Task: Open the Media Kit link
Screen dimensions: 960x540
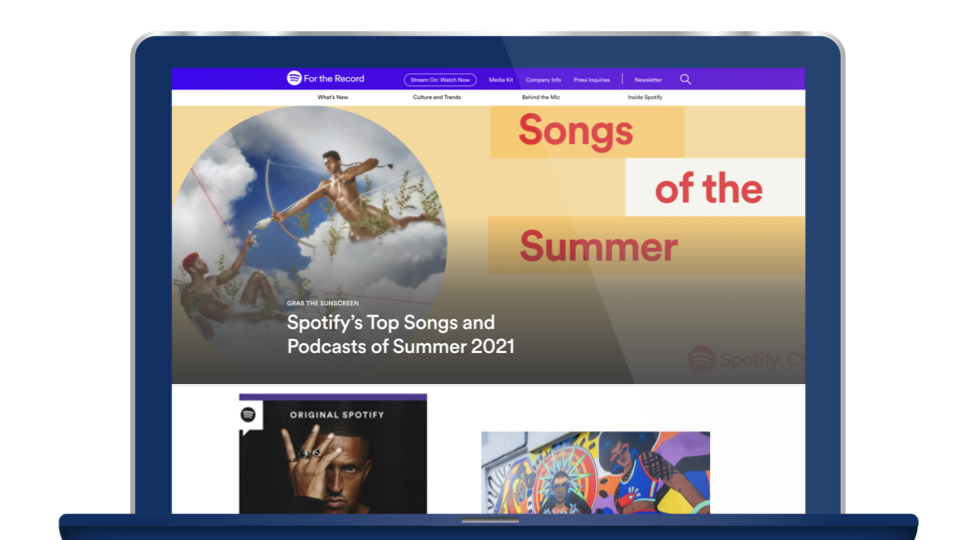Action: 501,80
